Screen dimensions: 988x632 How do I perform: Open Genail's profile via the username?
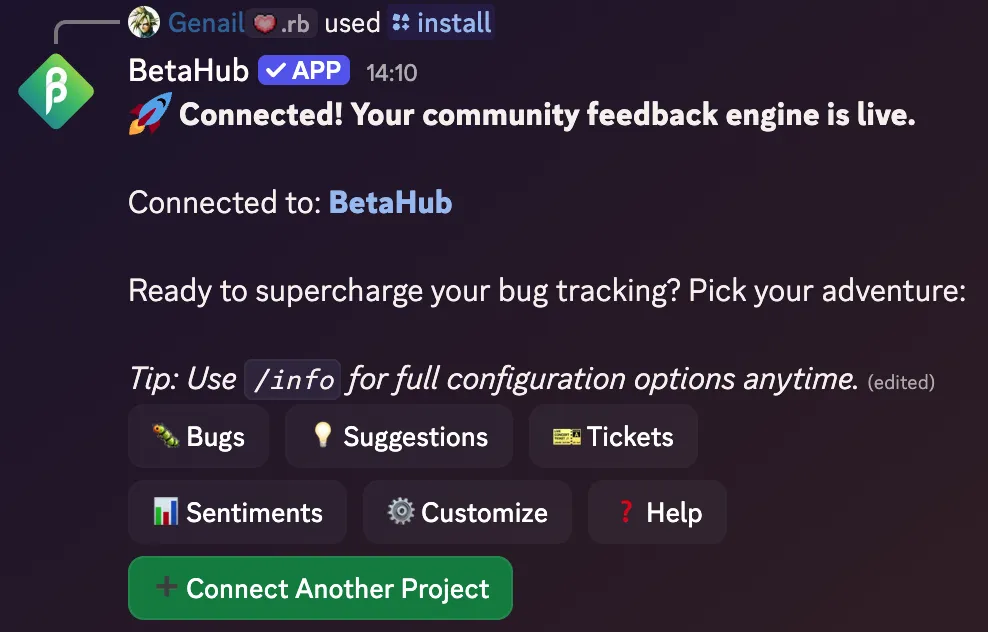click(x=207, y=22)
